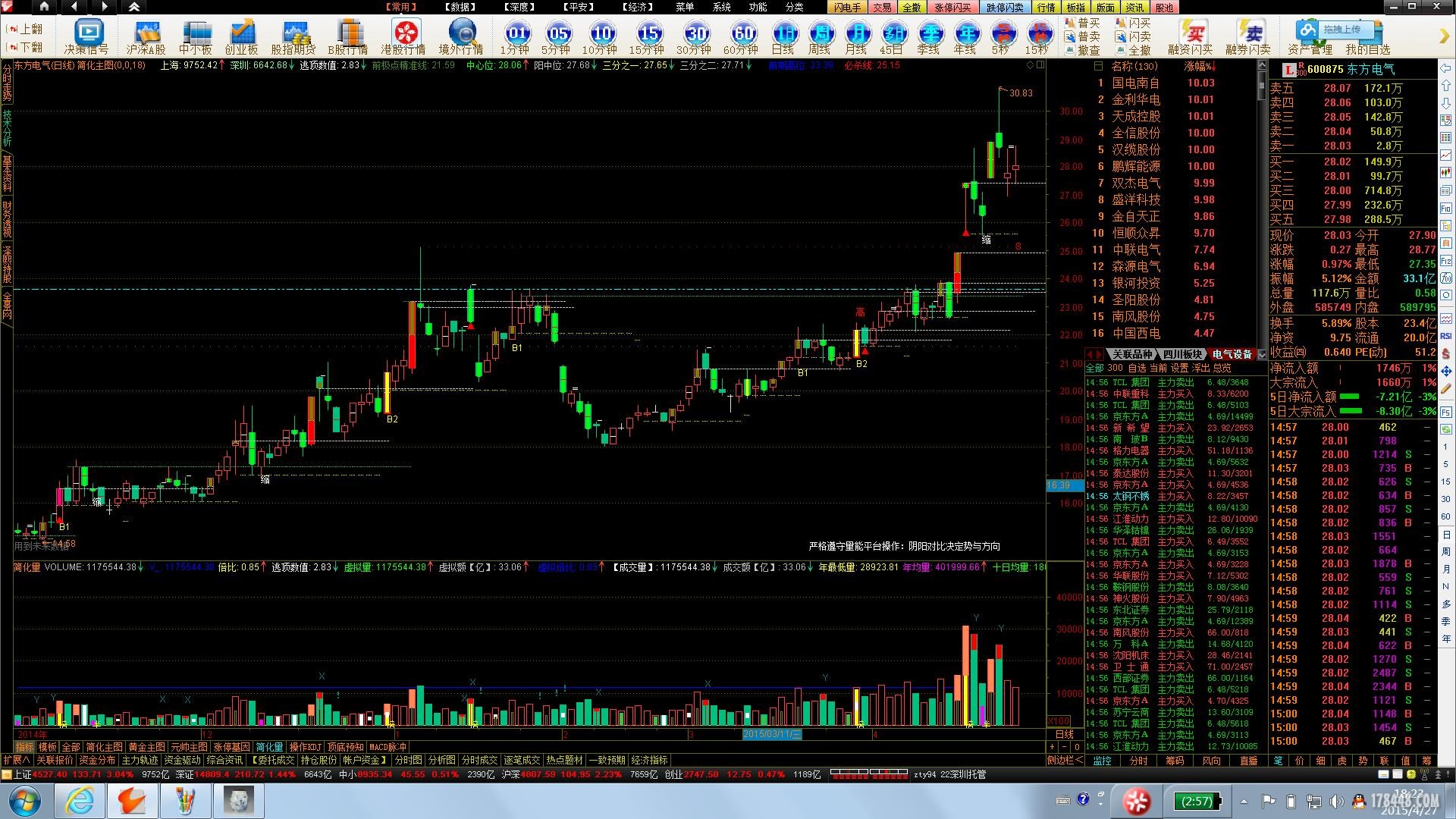Switch to 电气设备 sector tab
Image resolution: width=1456 pixels, height=819 pixels.
(1232, 354)
